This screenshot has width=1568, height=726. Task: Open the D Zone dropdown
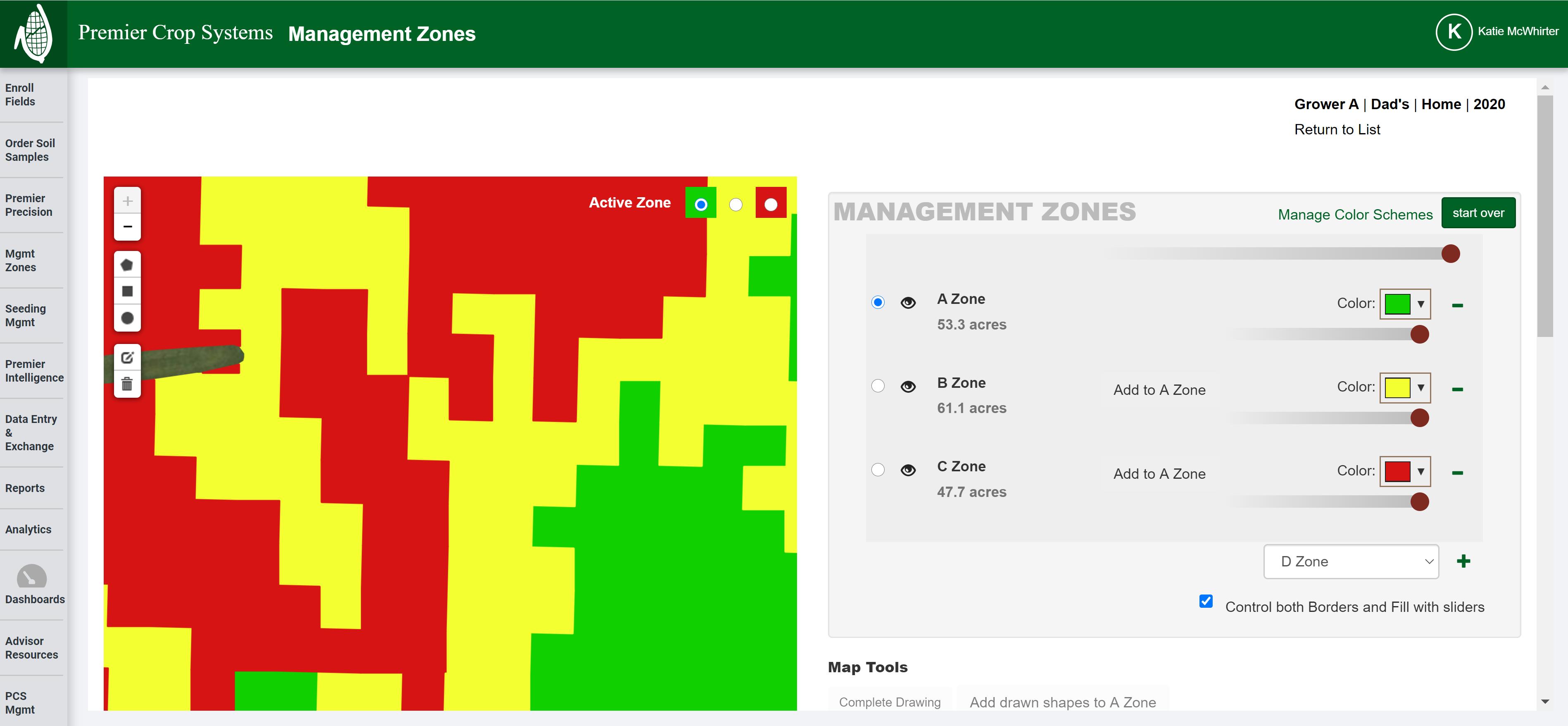point(1351,561)
